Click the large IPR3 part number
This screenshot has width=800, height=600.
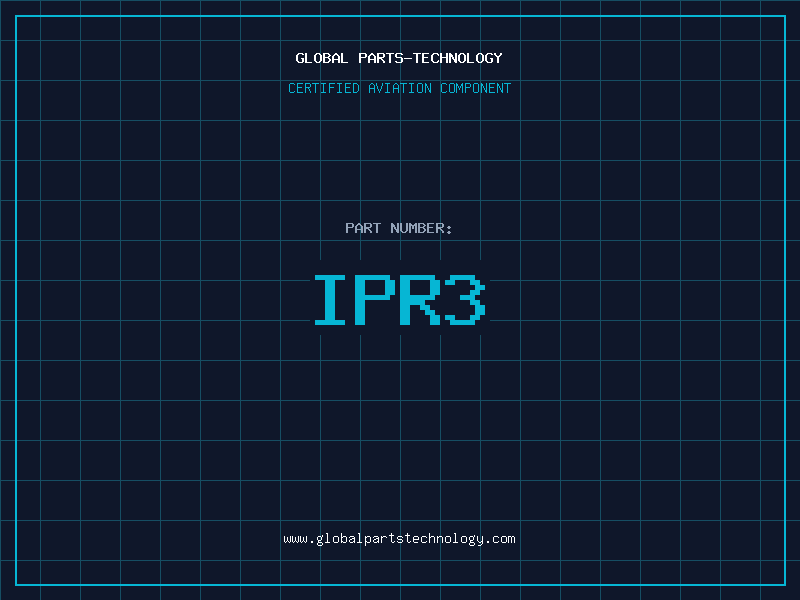[399, 300]
